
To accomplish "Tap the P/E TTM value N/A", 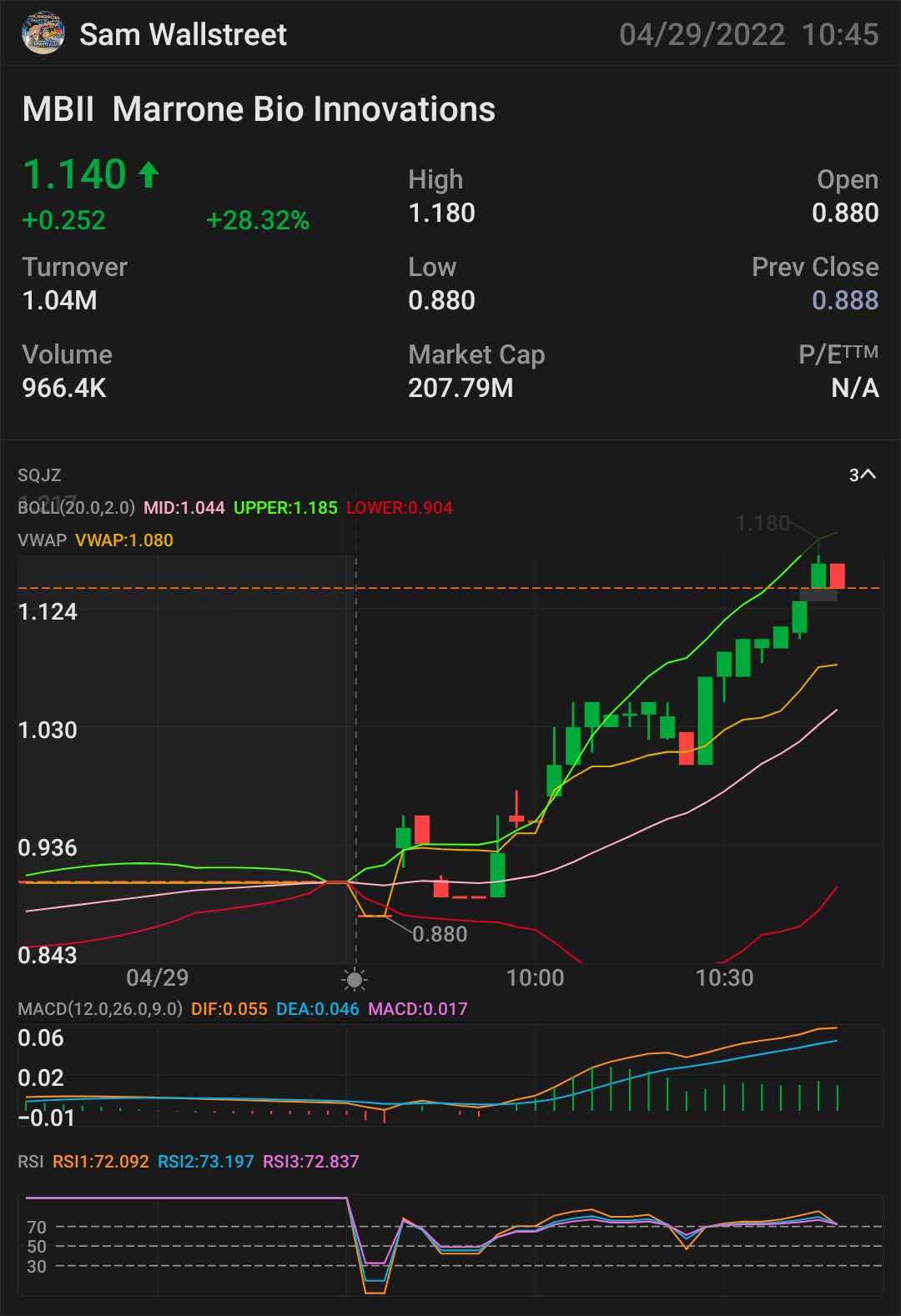I will (855, 388).
